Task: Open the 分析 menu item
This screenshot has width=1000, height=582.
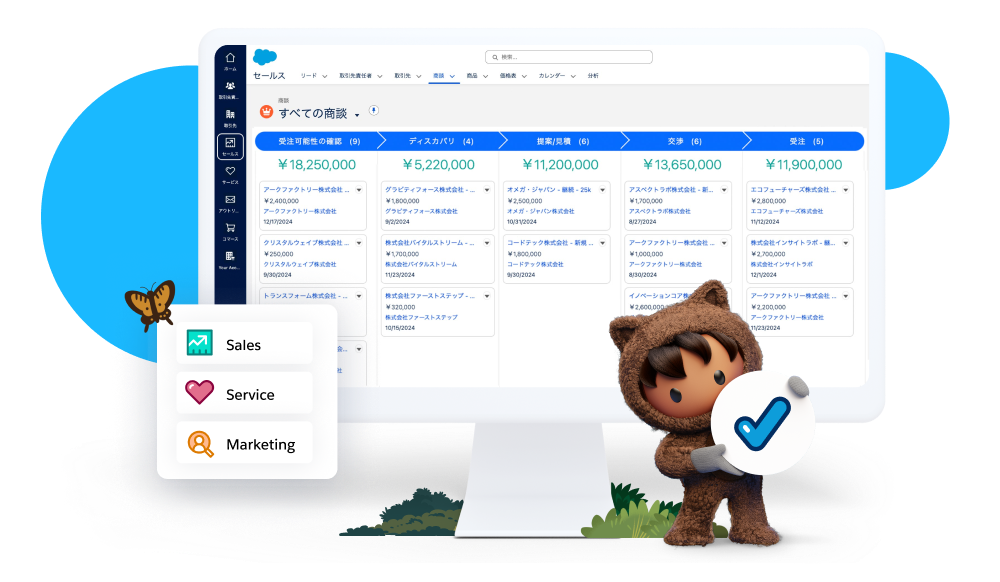Action: [594, 76]
